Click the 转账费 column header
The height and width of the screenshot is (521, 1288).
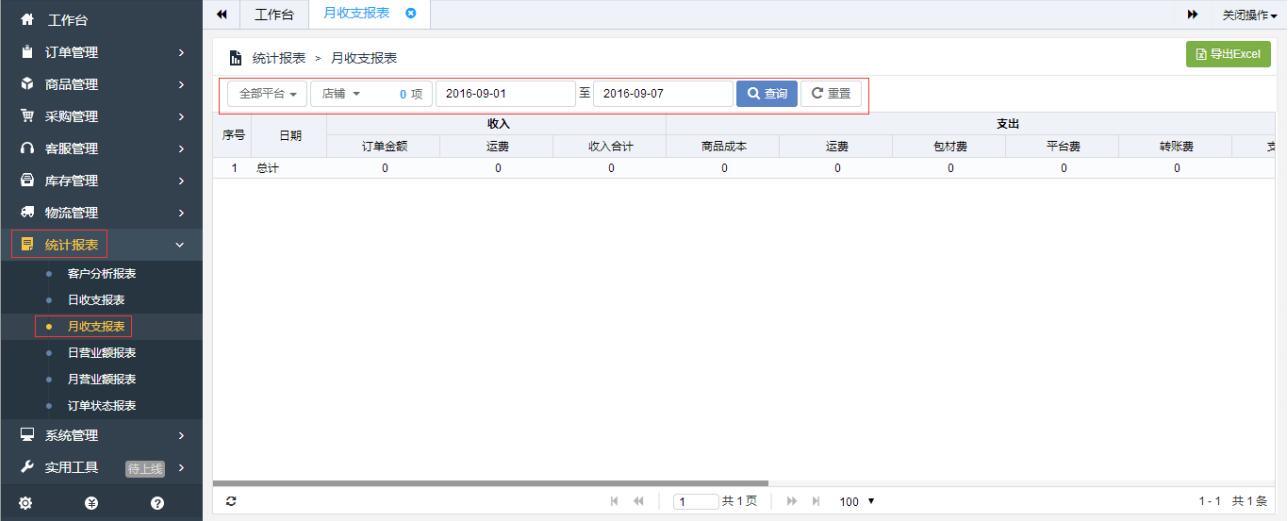tap(1177, 146)
